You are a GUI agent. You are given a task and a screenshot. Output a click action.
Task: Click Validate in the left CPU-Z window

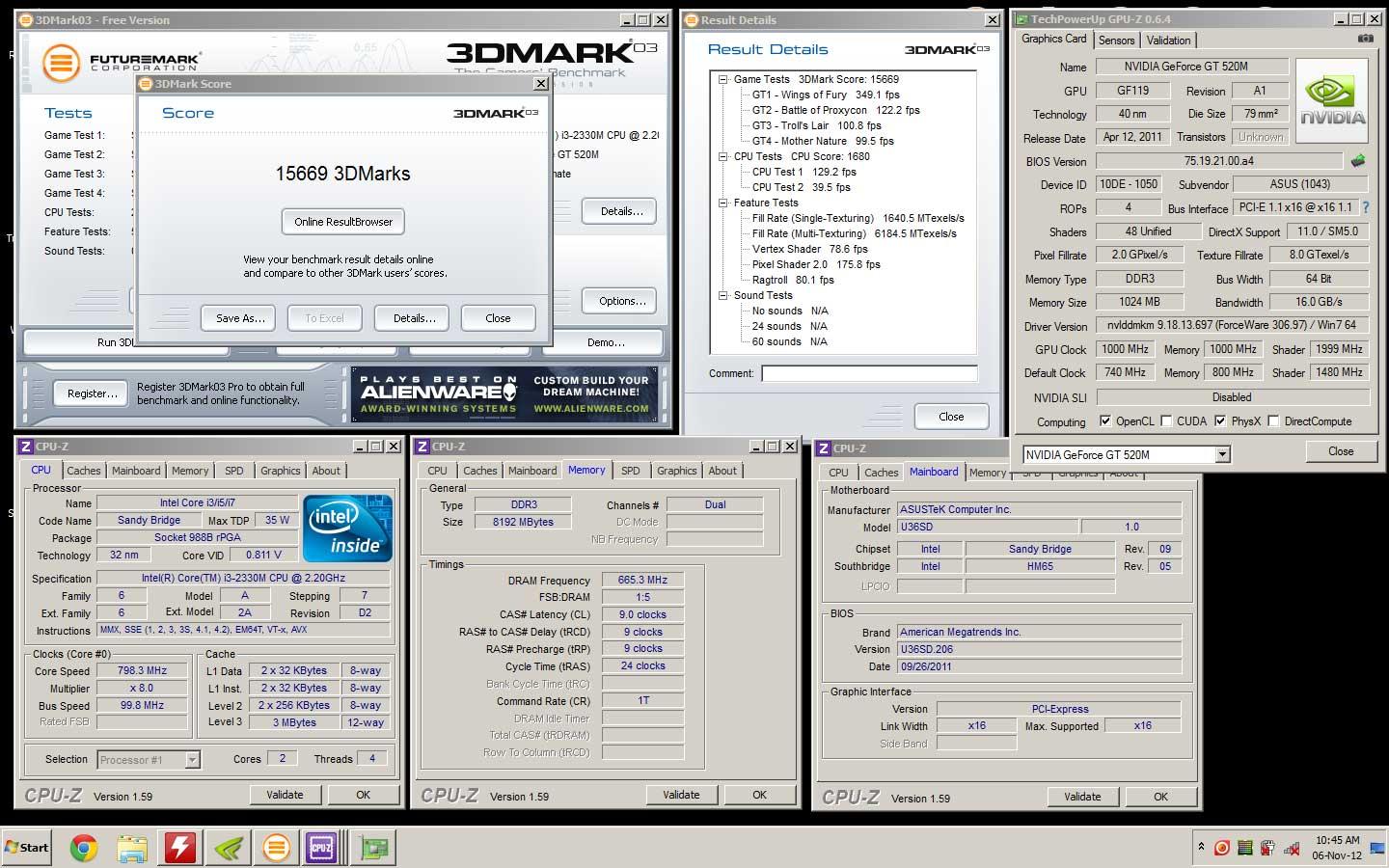(x=285, y=795)
